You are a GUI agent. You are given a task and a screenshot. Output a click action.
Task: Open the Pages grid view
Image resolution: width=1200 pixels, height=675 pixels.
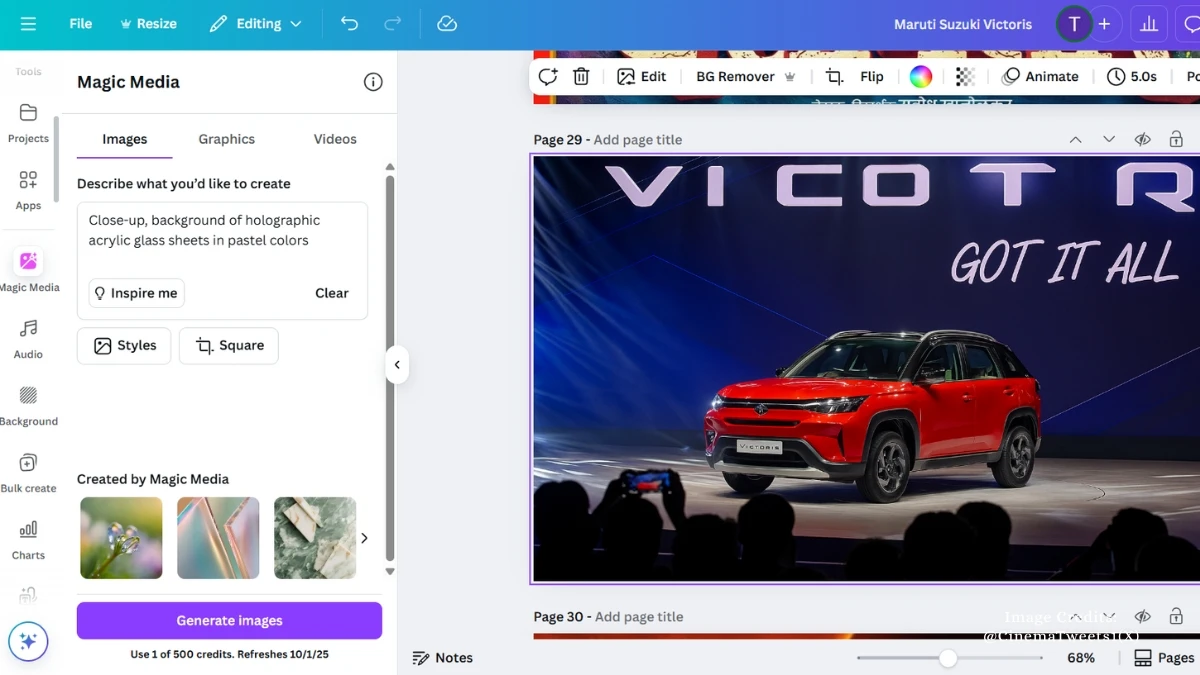coord(1165,658)
